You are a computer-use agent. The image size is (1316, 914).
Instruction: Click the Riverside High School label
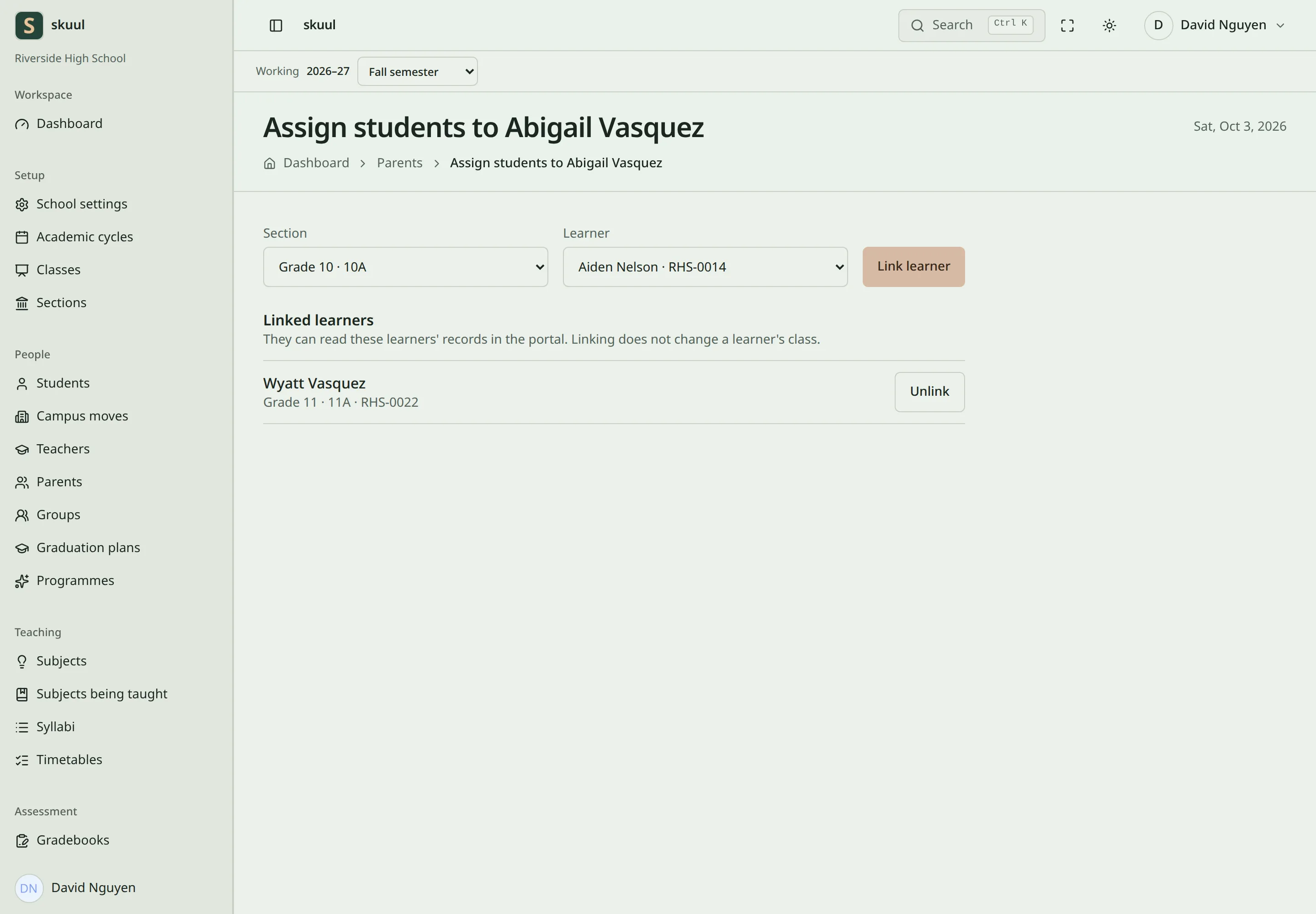(70, 58)
